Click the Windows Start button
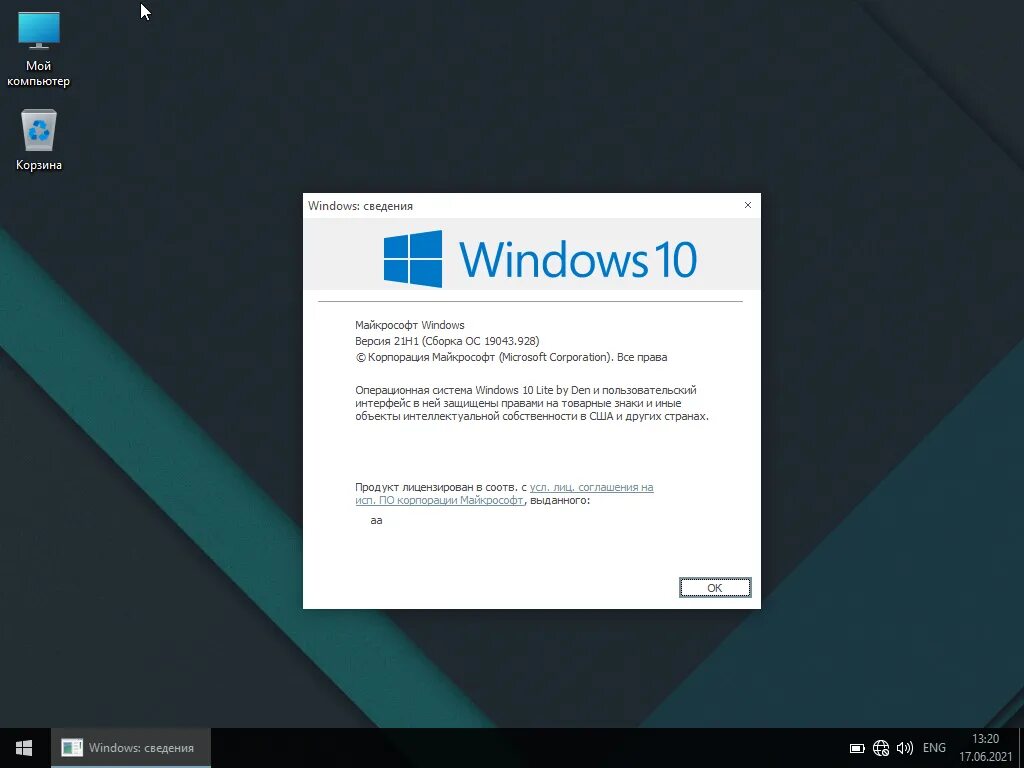 22,747
